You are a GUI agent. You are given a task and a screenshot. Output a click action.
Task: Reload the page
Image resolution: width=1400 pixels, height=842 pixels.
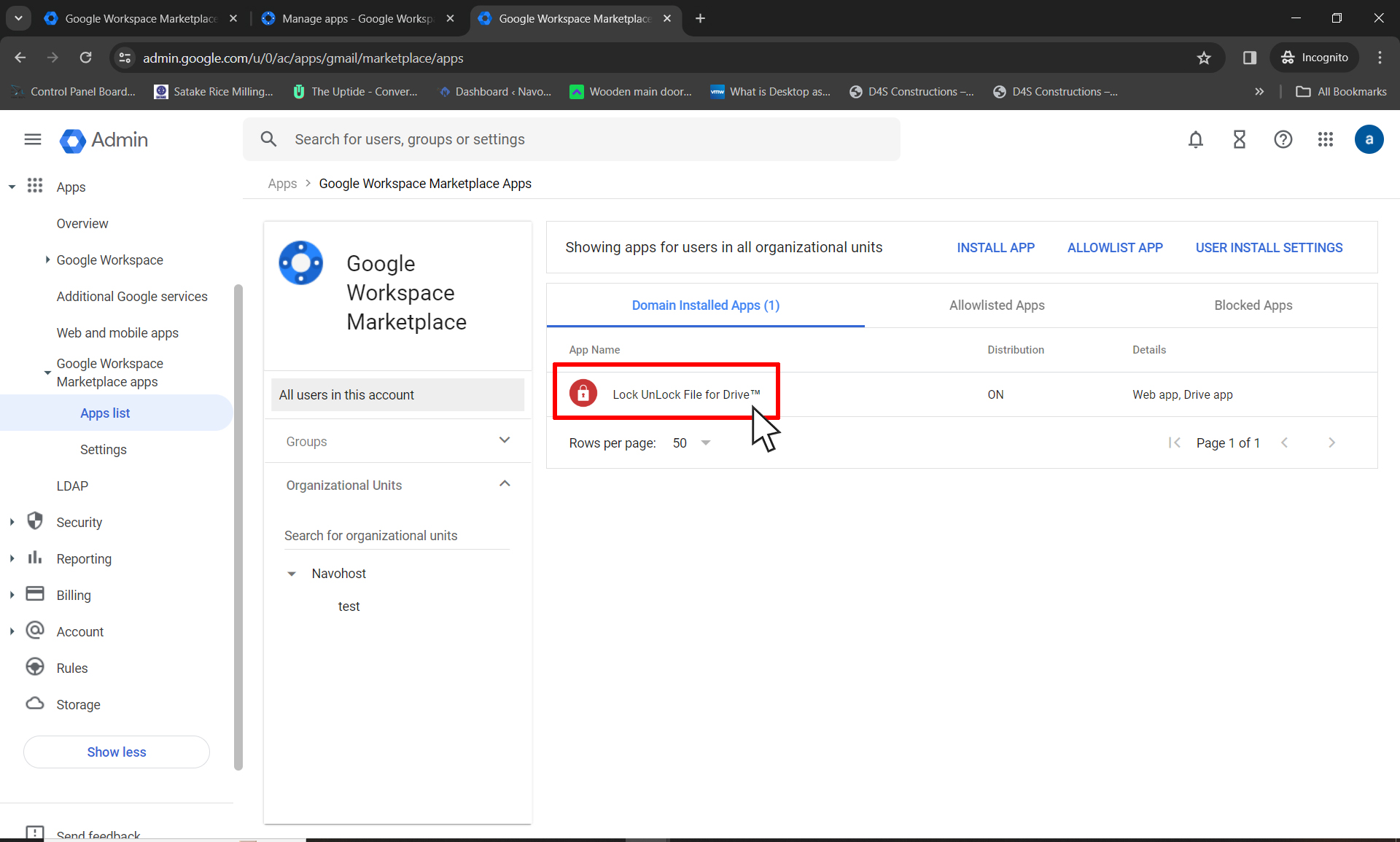point(85,58)
